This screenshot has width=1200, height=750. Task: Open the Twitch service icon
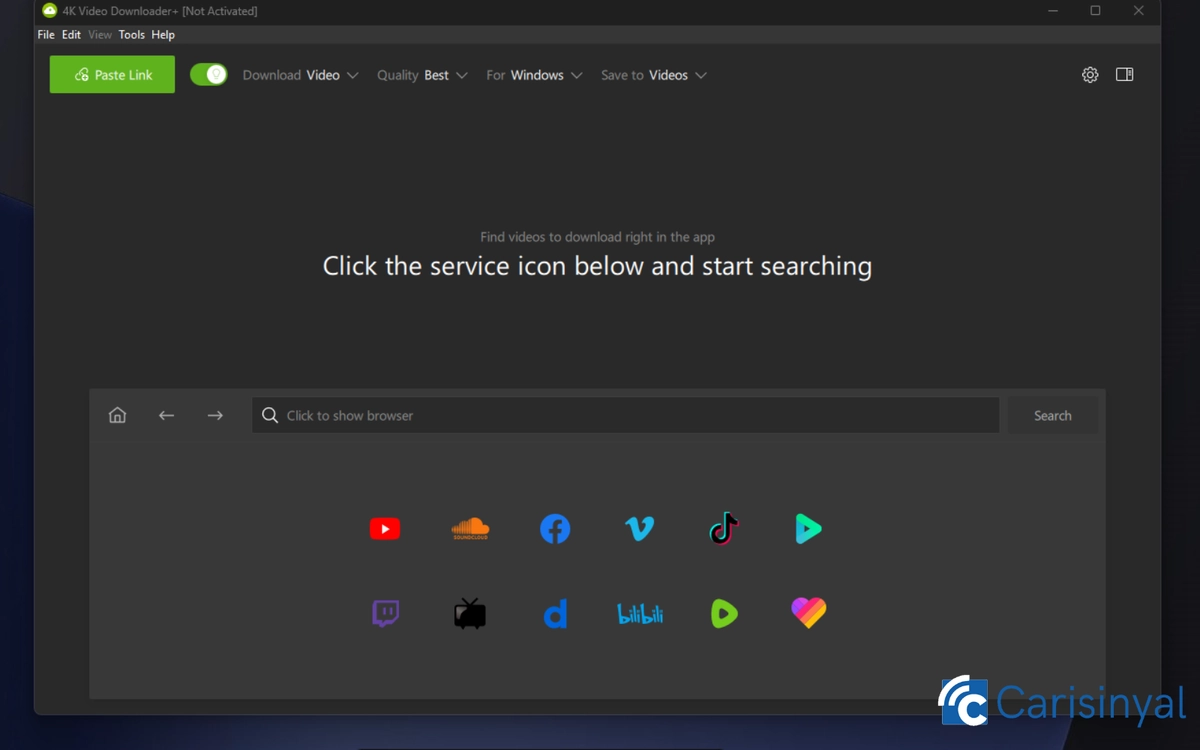tap(386, 613)
